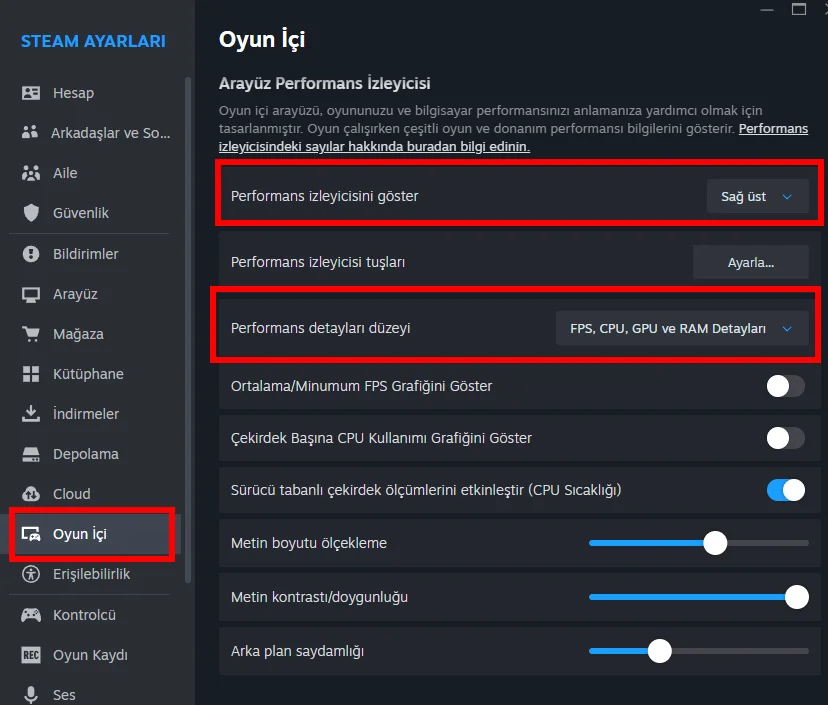The width and height of the screenshot is (828, 705).
Task: Click the Metin boyutu ölçekleme slider handle
Action: [x=715, y=543]
